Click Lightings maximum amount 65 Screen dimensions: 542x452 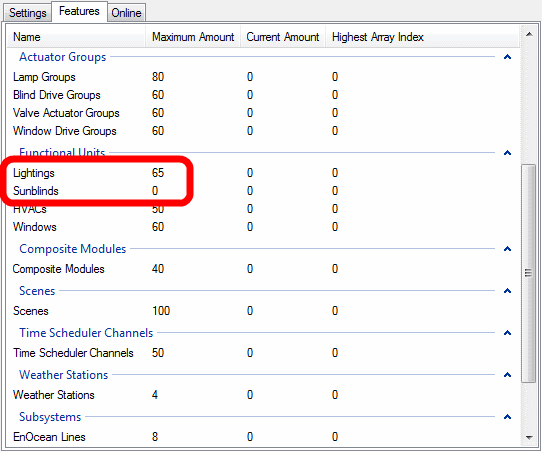pos(158,173)
